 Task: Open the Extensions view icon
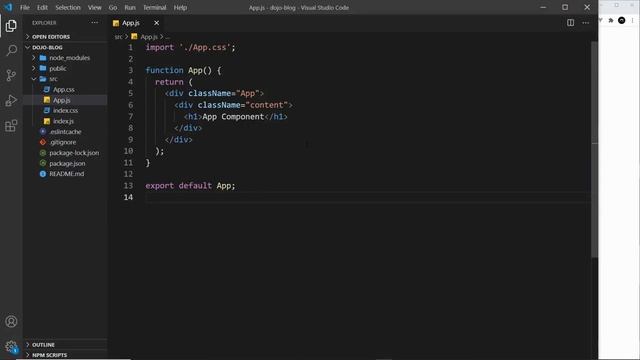tap(11, 126)
